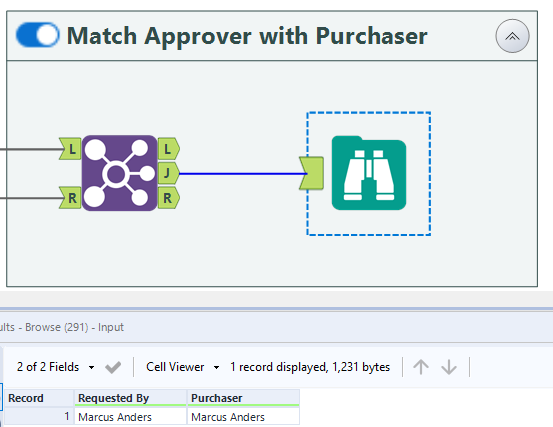Click the Join tool's R output anchor
The height and width of the screenshot is (427, 553).
169,198
